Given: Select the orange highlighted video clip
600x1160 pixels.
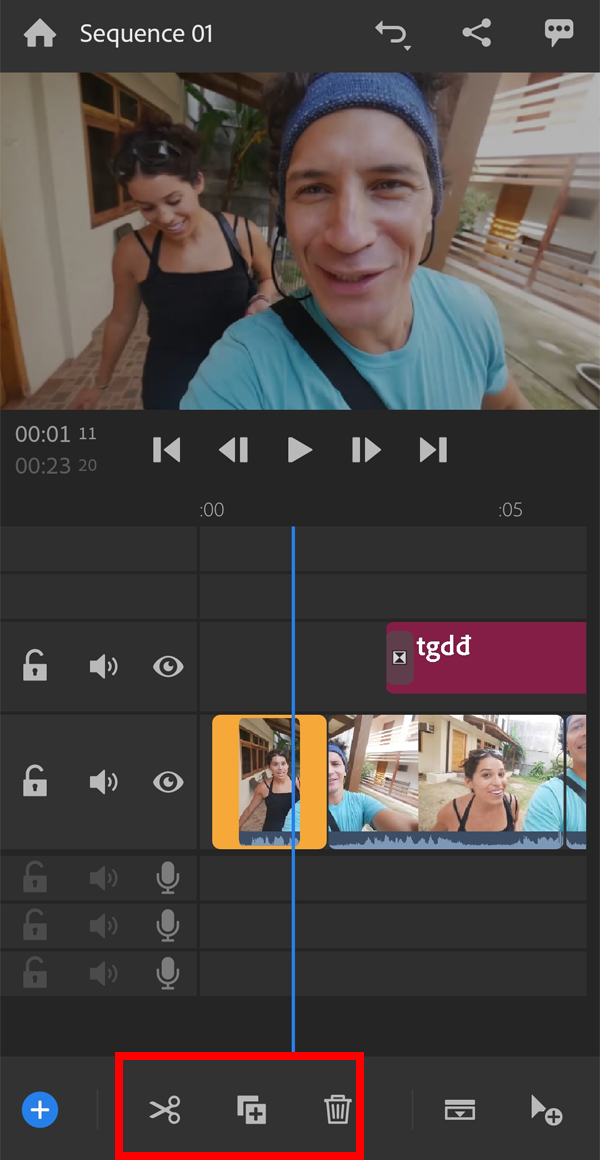Looking at the screenshot, I should pos(269,781).
